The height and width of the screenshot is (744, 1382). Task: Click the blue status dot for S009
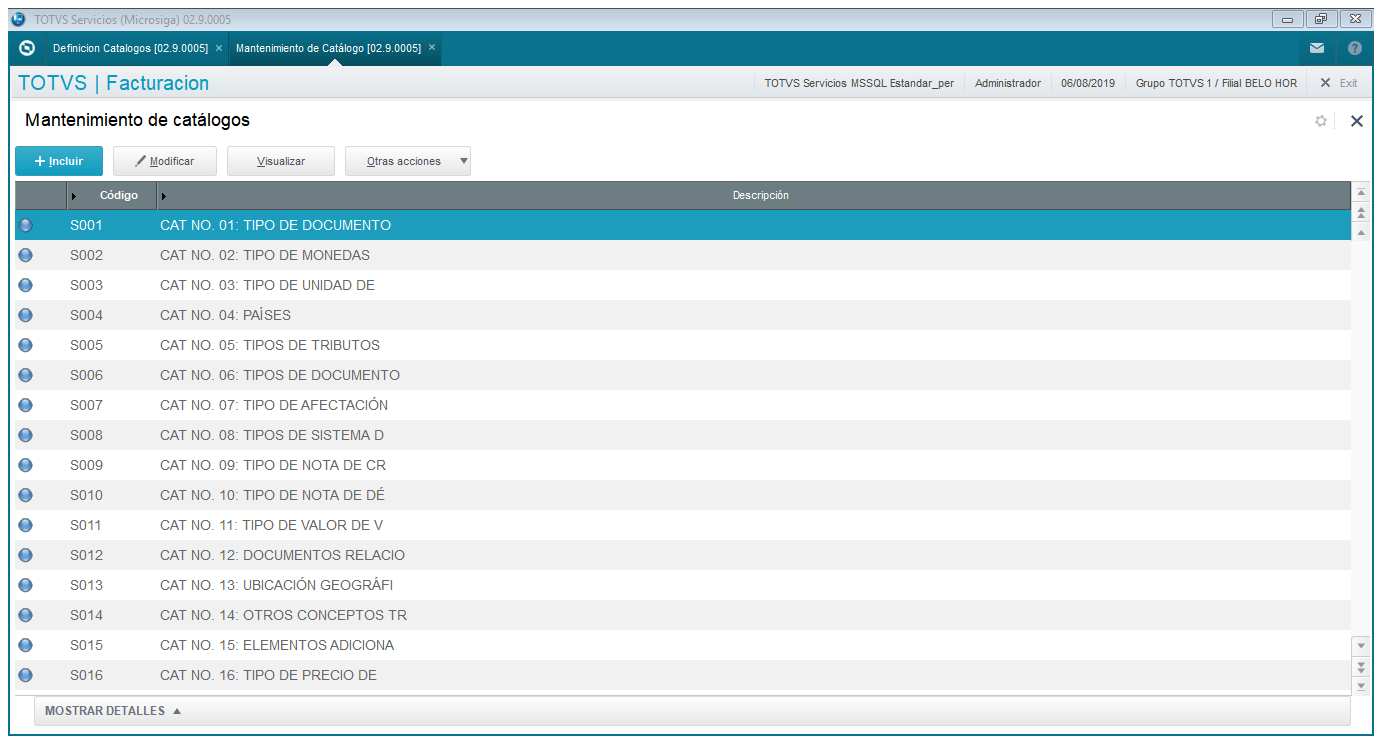point(26,465)
